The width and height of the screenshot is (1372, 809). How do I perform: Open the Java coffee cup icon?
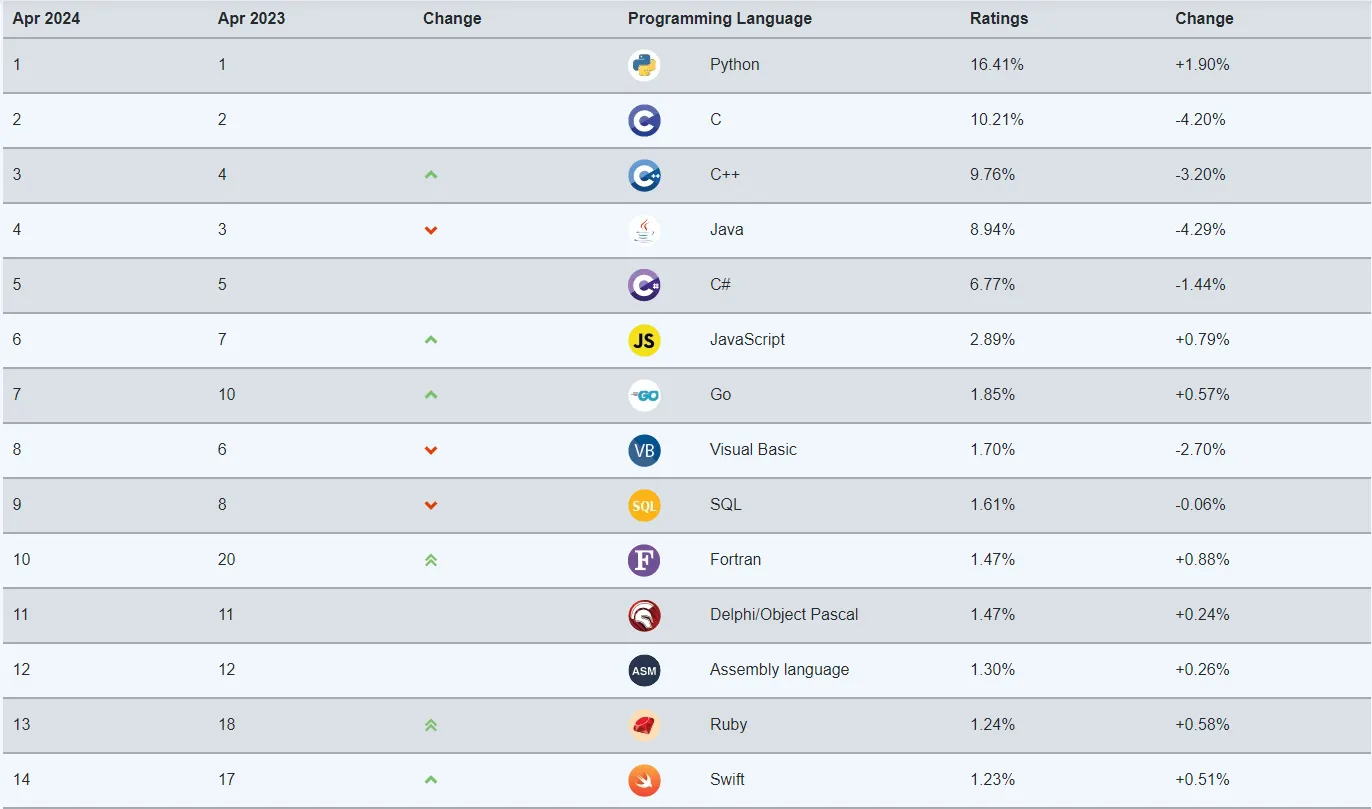(x=644, y=230)
